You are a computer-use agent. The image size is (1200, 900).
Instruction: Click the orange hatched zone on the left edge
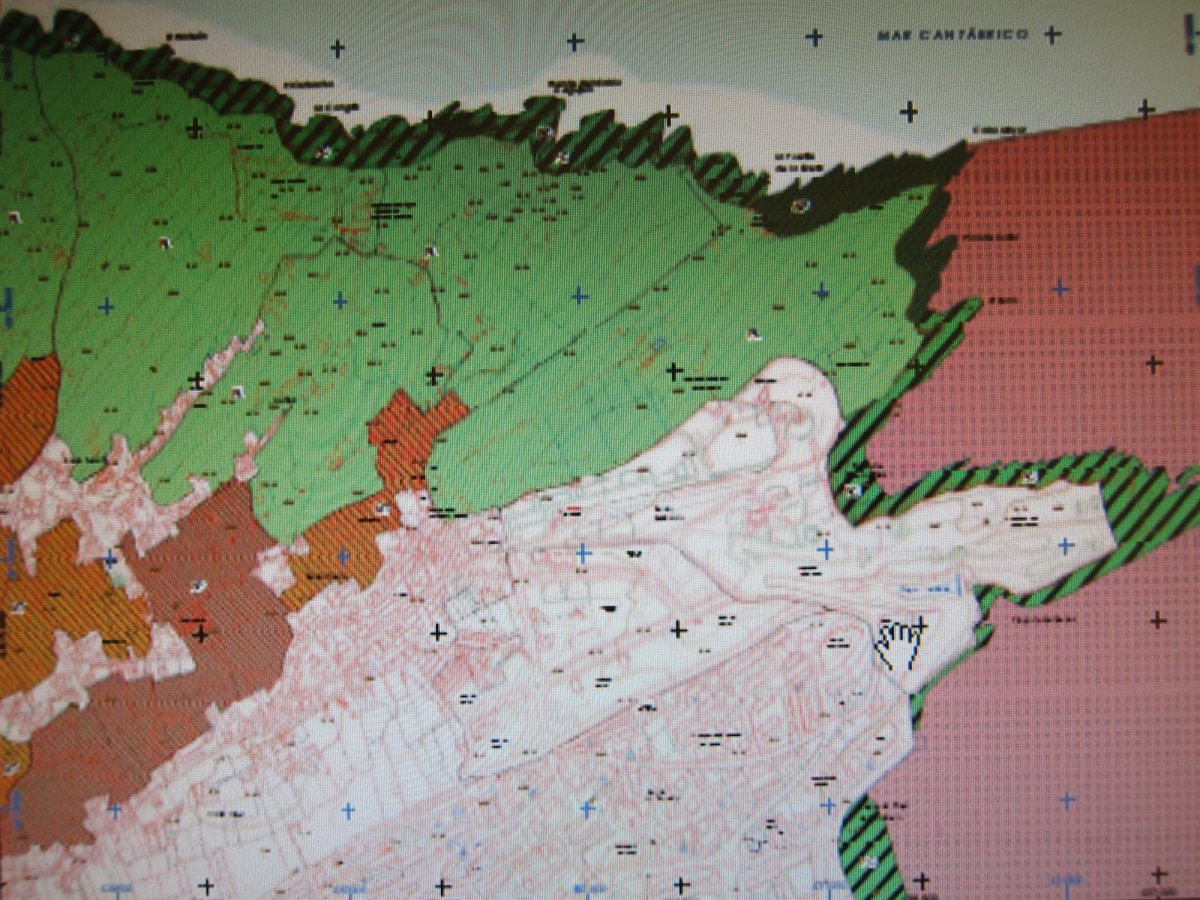(25, 410)
